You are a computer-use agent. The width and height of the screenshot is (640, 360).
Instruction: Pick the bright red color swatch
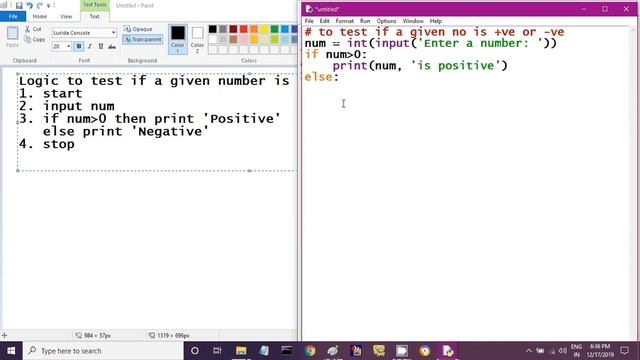pyautogui.click(x=244, y=29)
